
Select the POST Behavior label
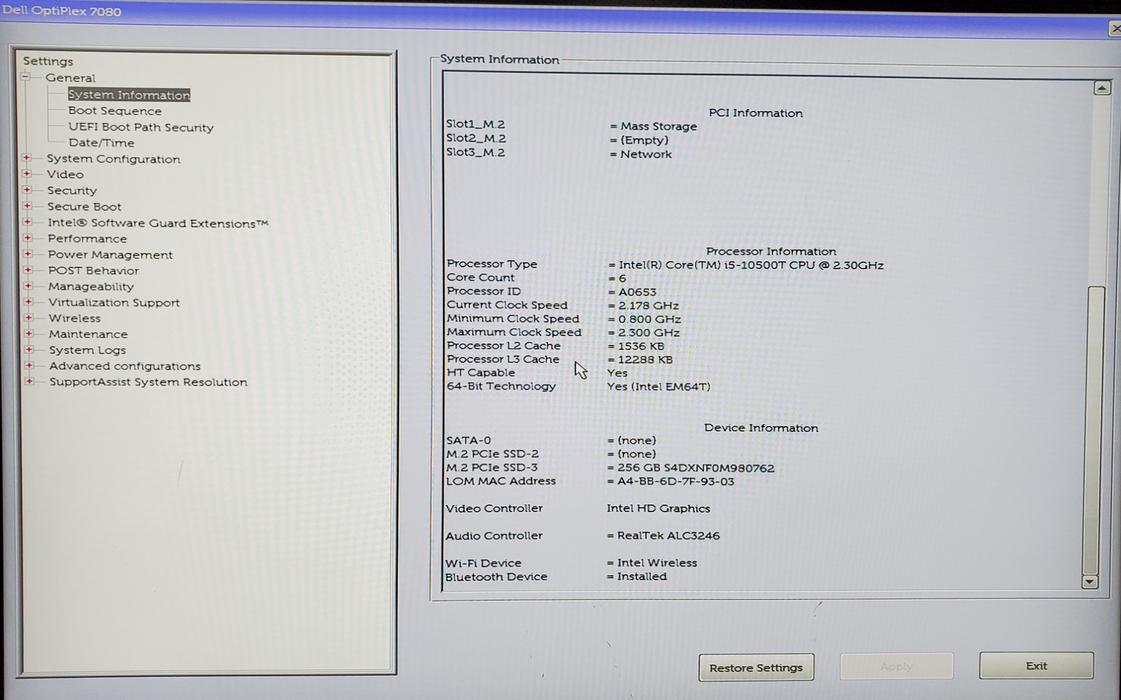[94, 270]
